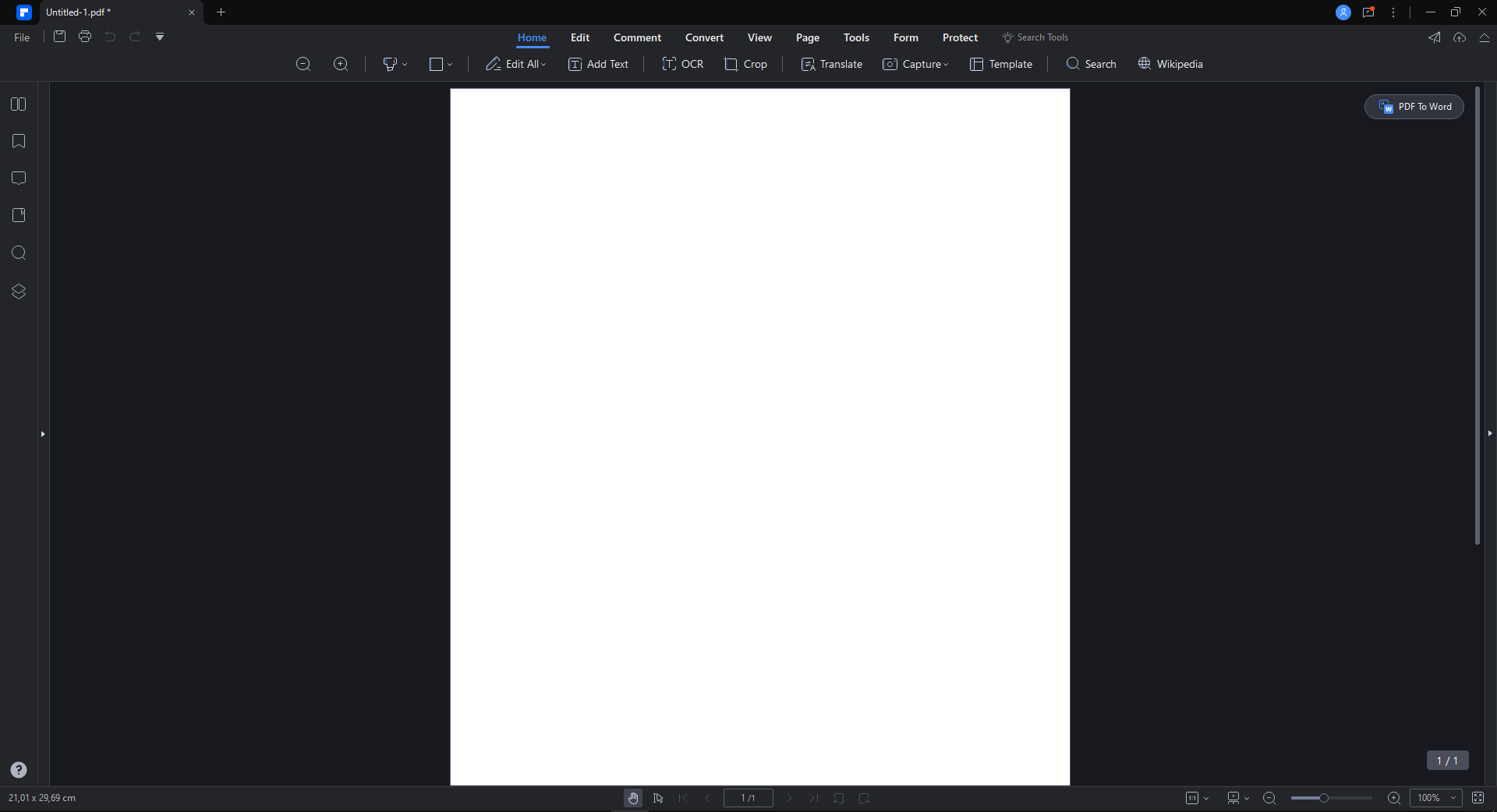
Task: Click PDF To Word button
Action: point(1414,107)
